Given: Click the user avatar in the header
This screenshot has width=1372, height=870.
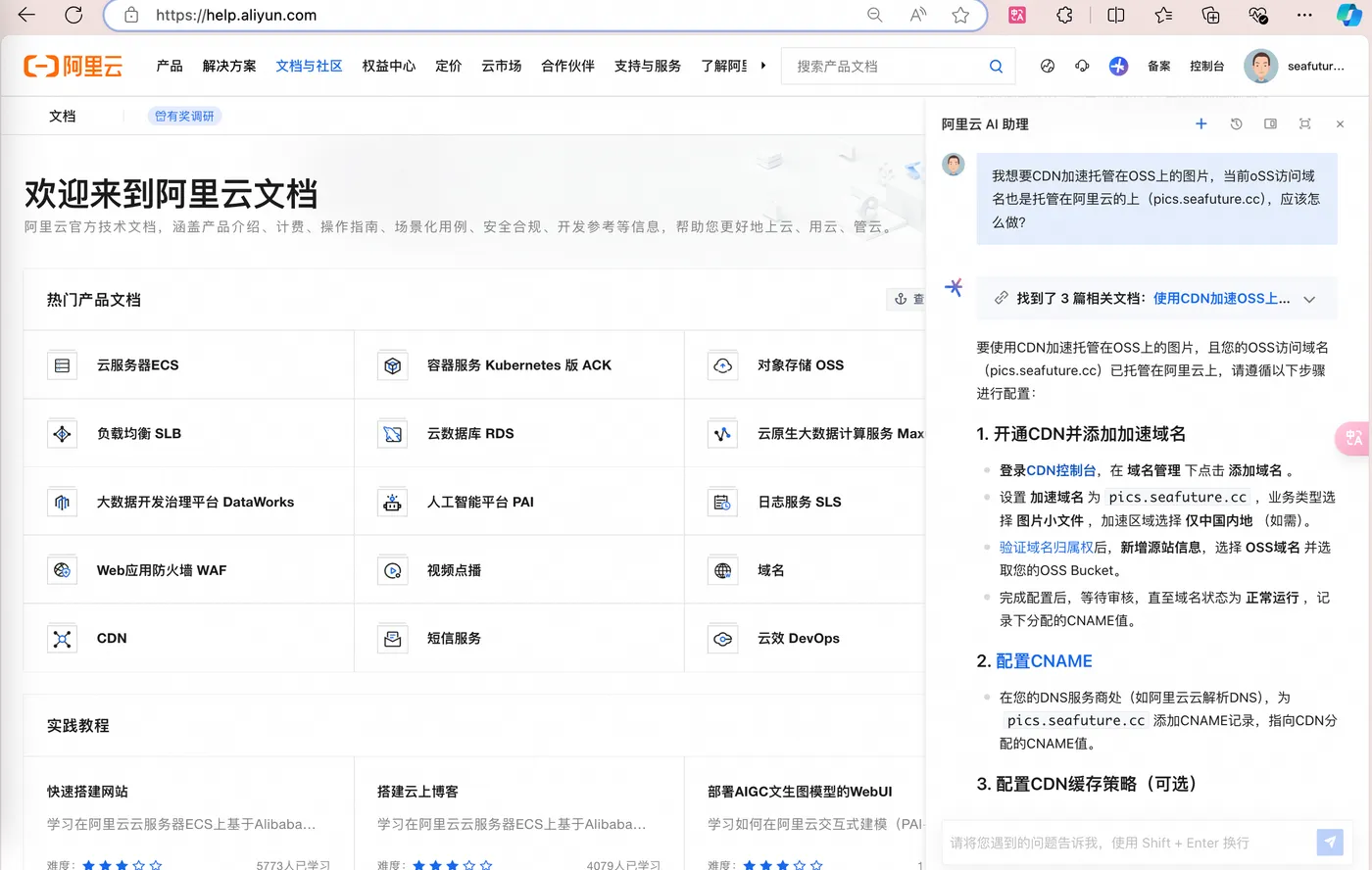Looking at the screenshot, I should tap(1260, 66).
